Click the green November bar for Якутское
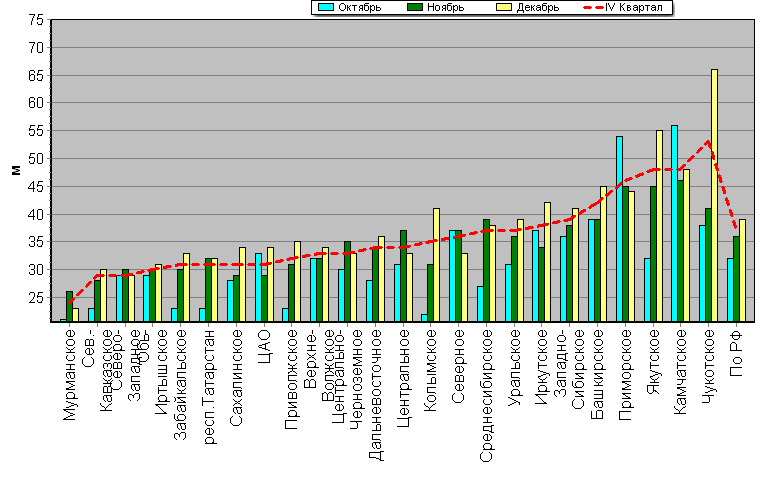 point(653,254)
